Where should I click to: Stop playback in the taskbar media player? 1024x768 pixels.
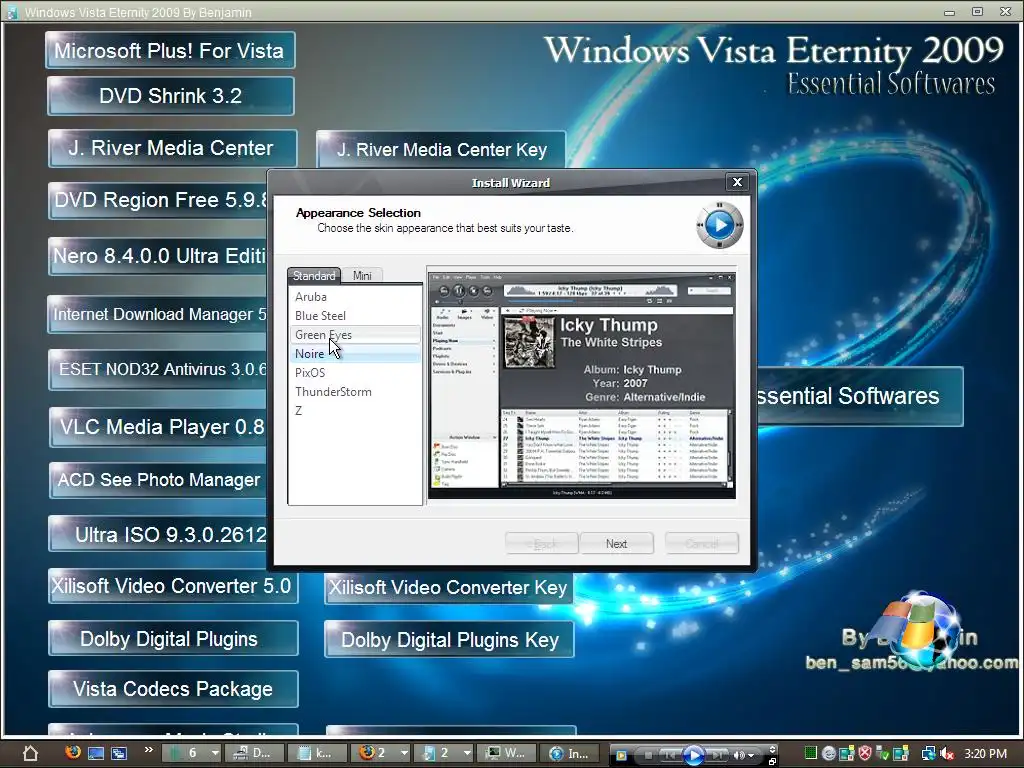click(x=648, y=756)
